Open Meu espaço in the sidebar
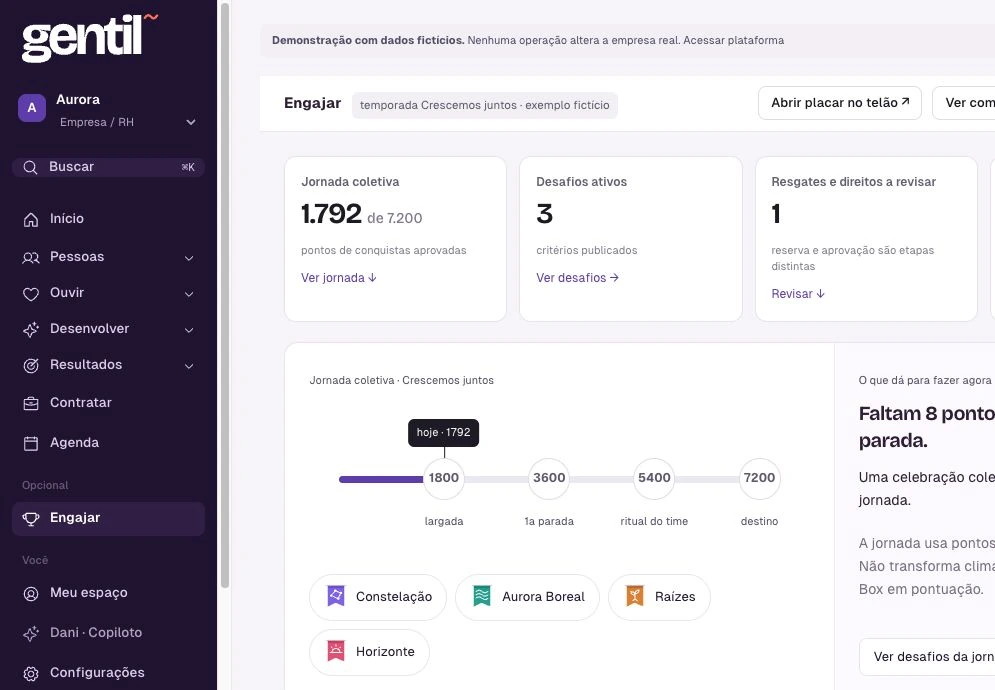Image resolution: width=995 pixels, height=690 pixels. [x=108, y=593]
